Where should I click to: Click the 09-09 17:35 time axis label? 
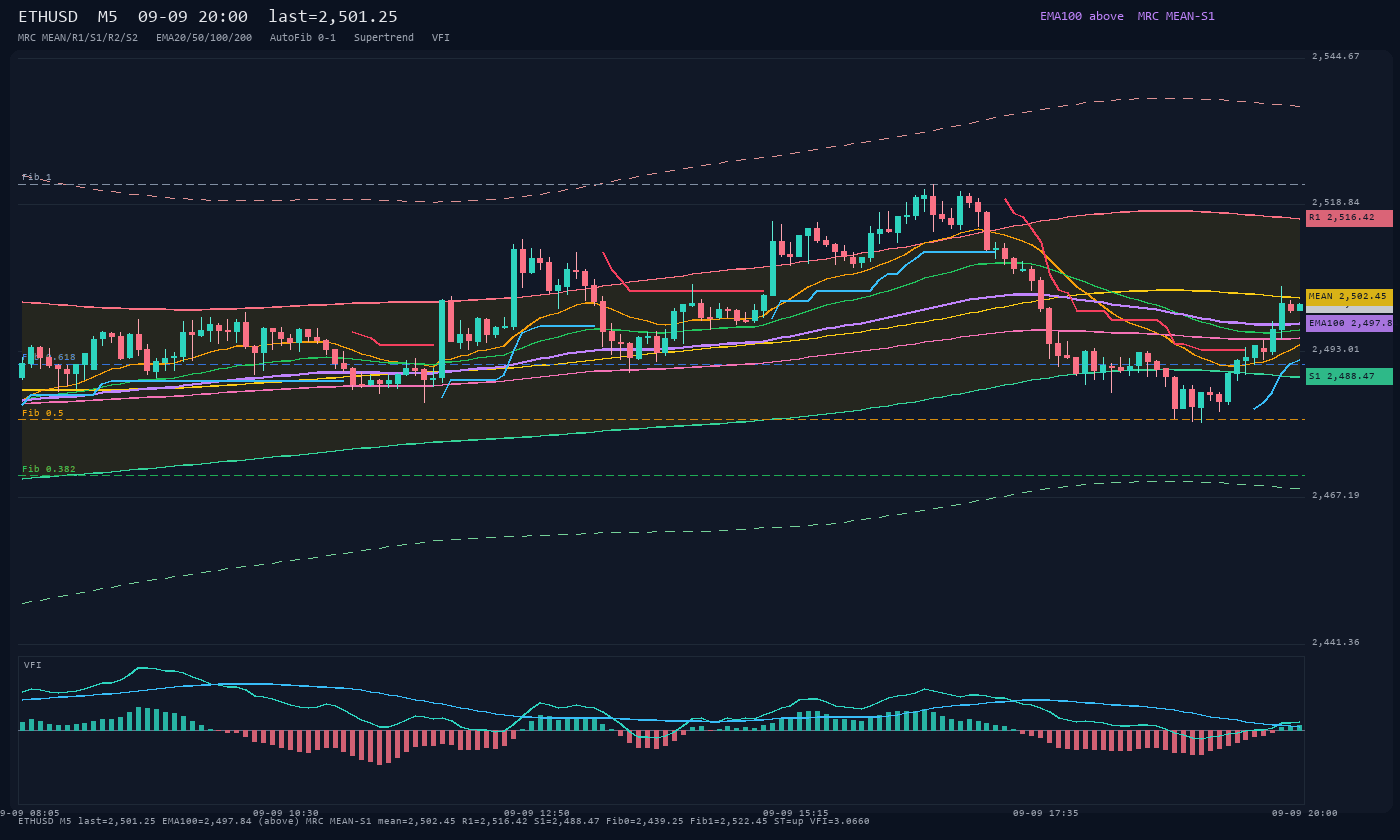pyautogui.click(x=1046, y=813)
